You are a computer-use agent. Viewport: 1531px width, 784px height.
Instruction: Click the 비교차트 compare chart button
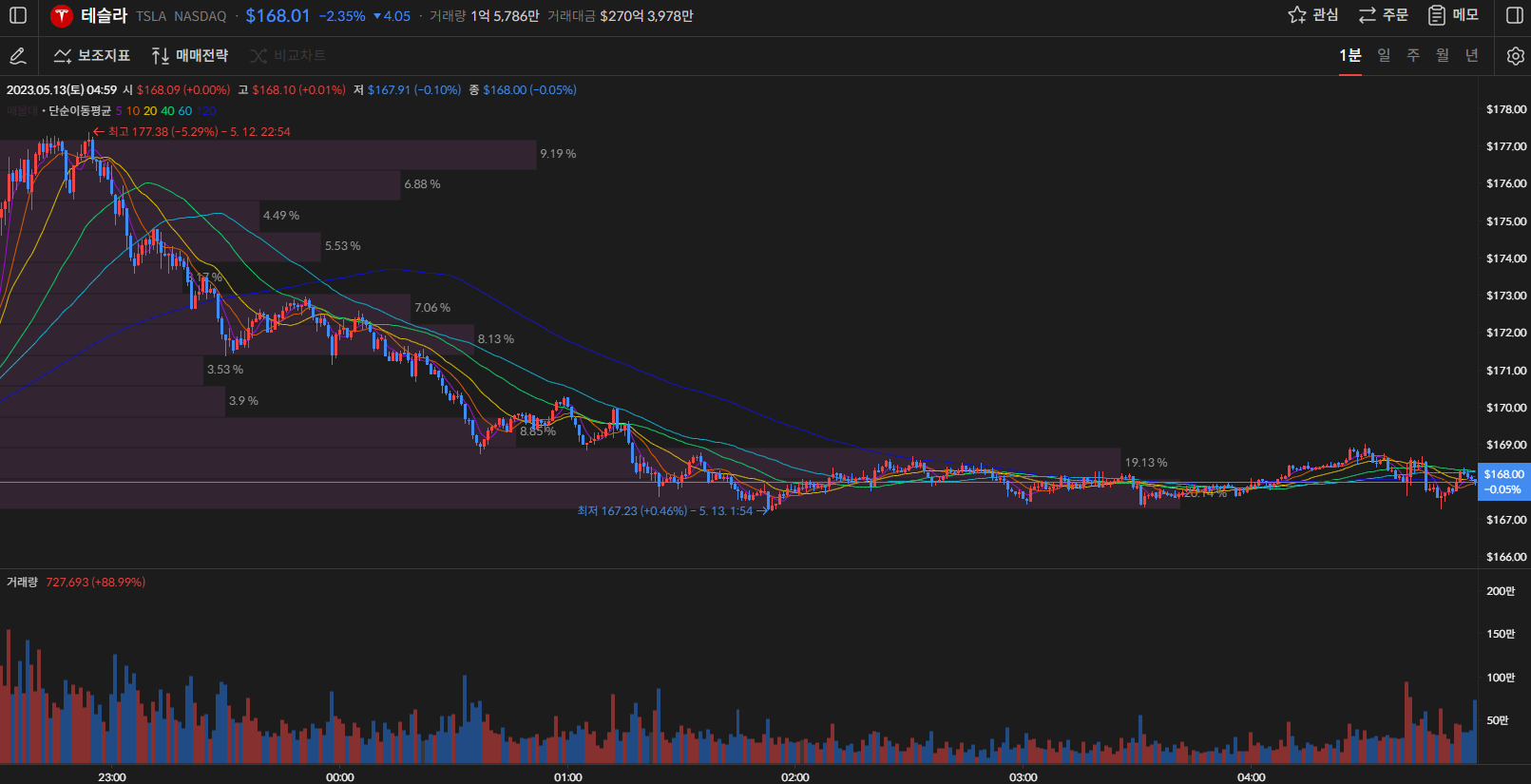tap(288, 56)
